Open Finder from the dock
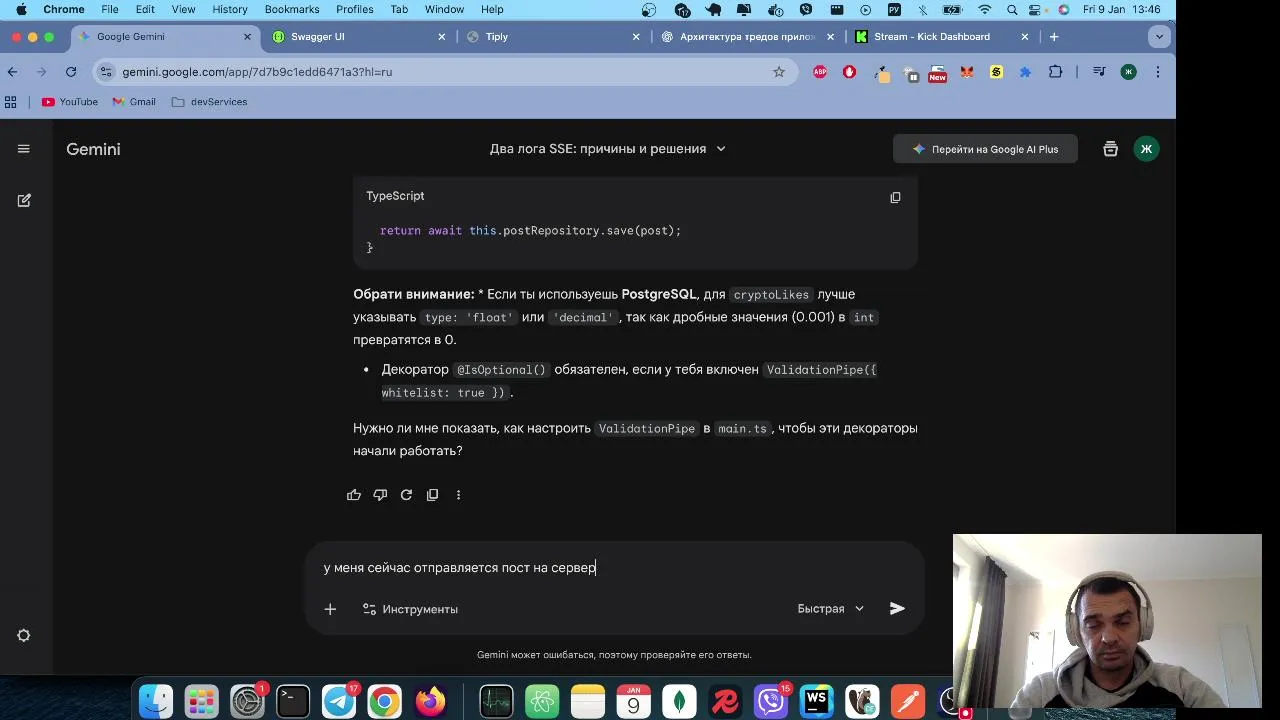The width and height of the screenshot is (1280, 720). (x=156, y=702)
